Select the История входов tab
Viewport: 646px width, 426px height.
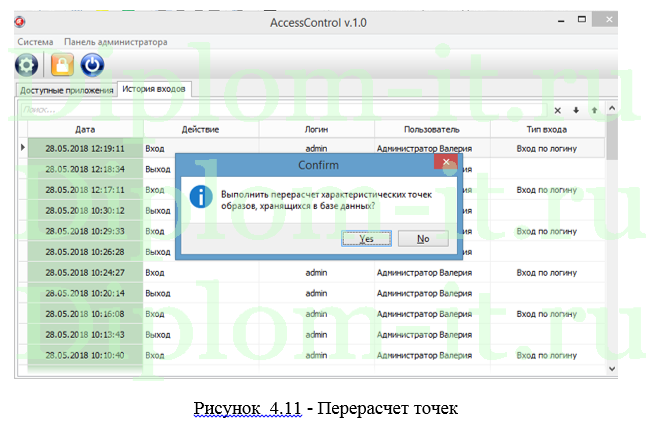pyautogui.click(x=154, y=89)
